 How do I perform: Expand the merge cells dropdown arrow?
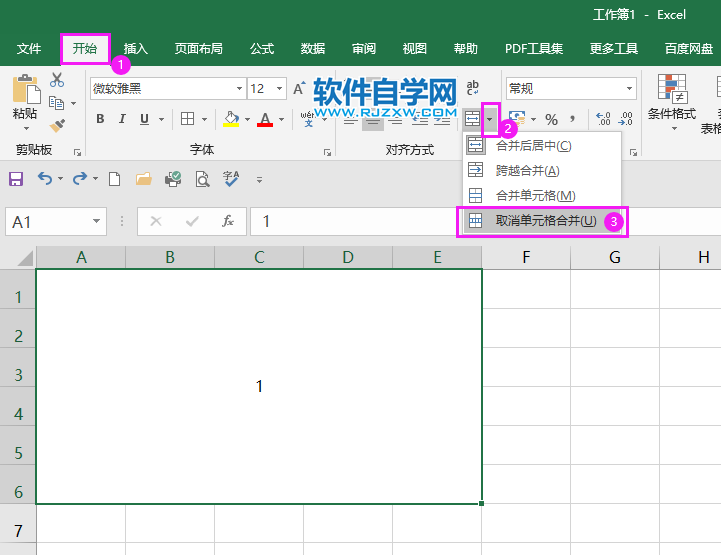pos(490,120)
